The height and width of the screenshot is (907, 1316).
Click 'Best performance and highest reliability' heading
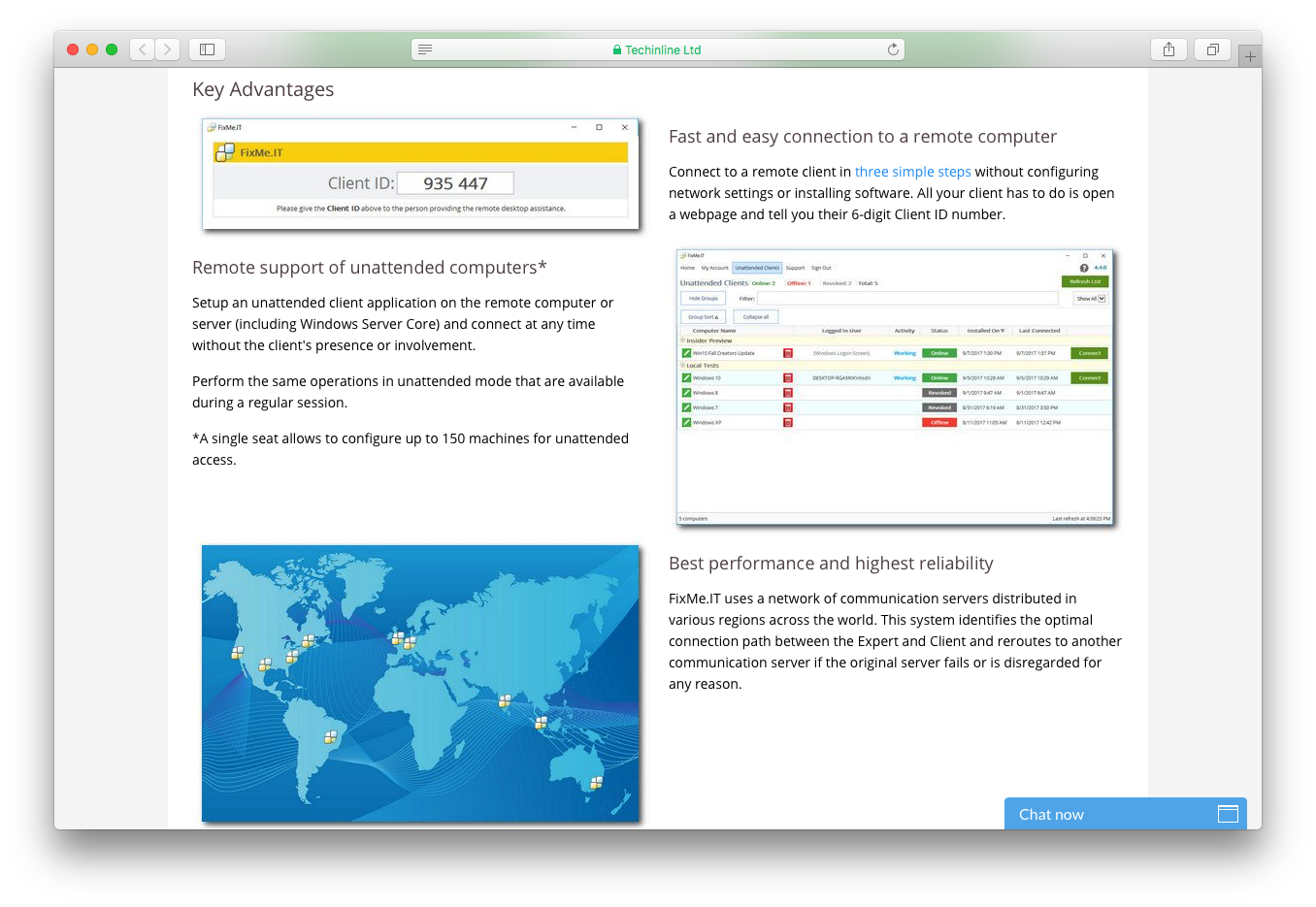(831, 564)
